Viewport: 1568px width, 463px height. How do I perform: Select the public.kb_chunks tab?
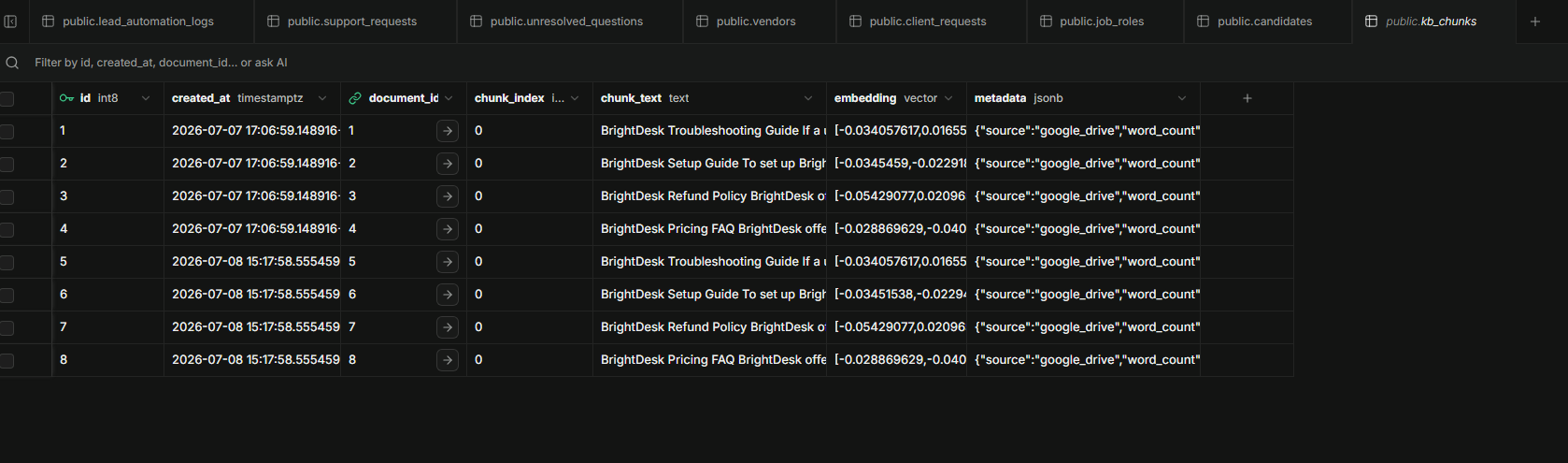[1434, 21]
